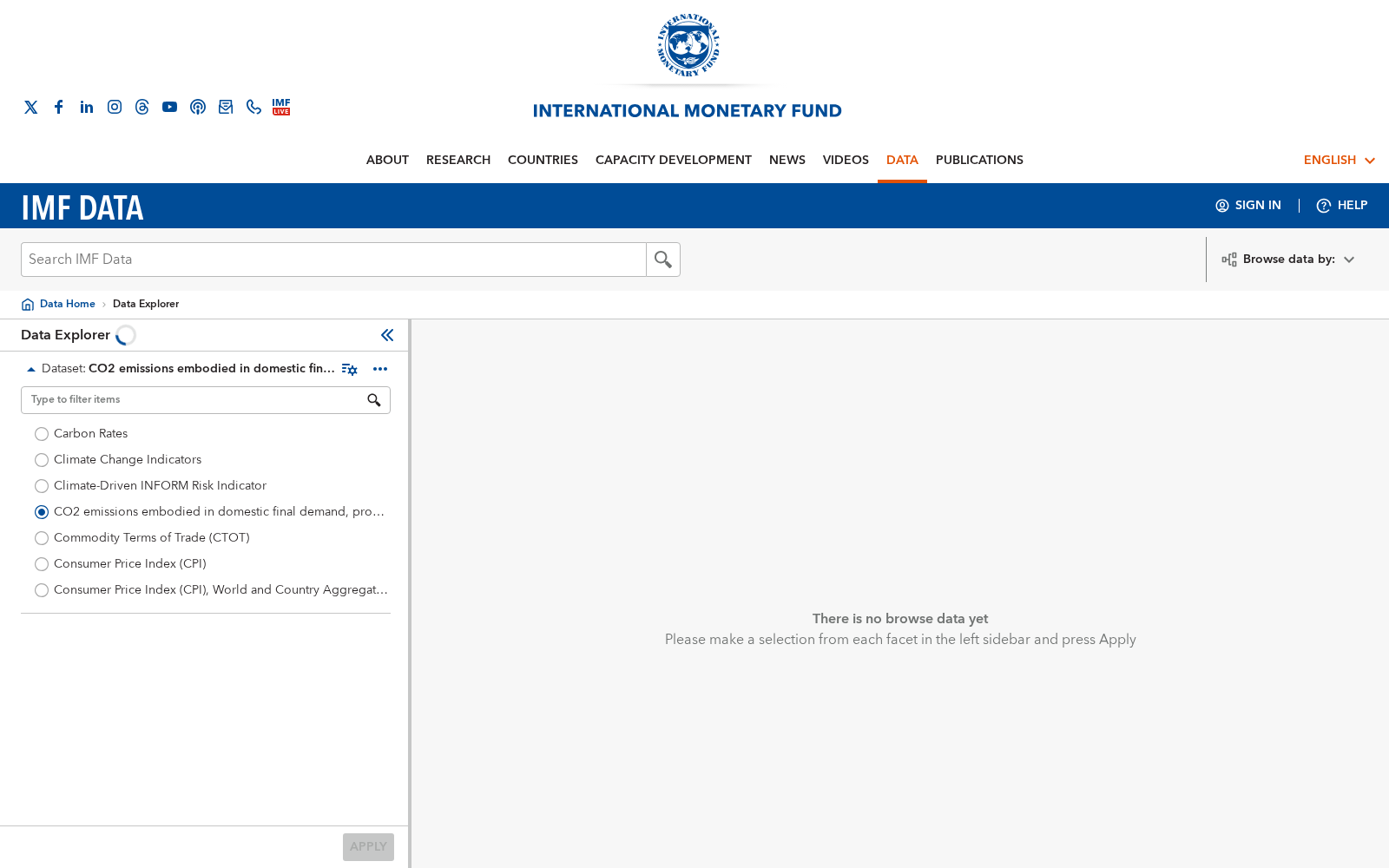Click the filter items search icon
Screen dimensions: 1389x868
pos(374,400)
